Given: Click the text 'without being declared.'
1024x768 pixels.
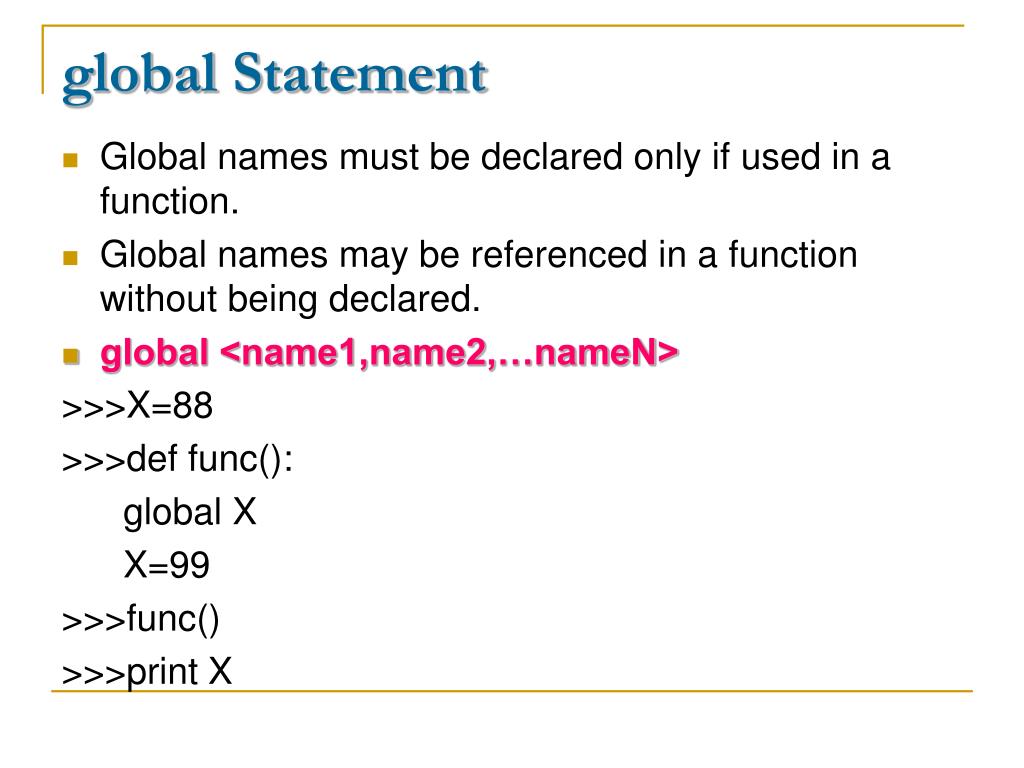Looking at the screenshot, I should (x=291, y=299).
